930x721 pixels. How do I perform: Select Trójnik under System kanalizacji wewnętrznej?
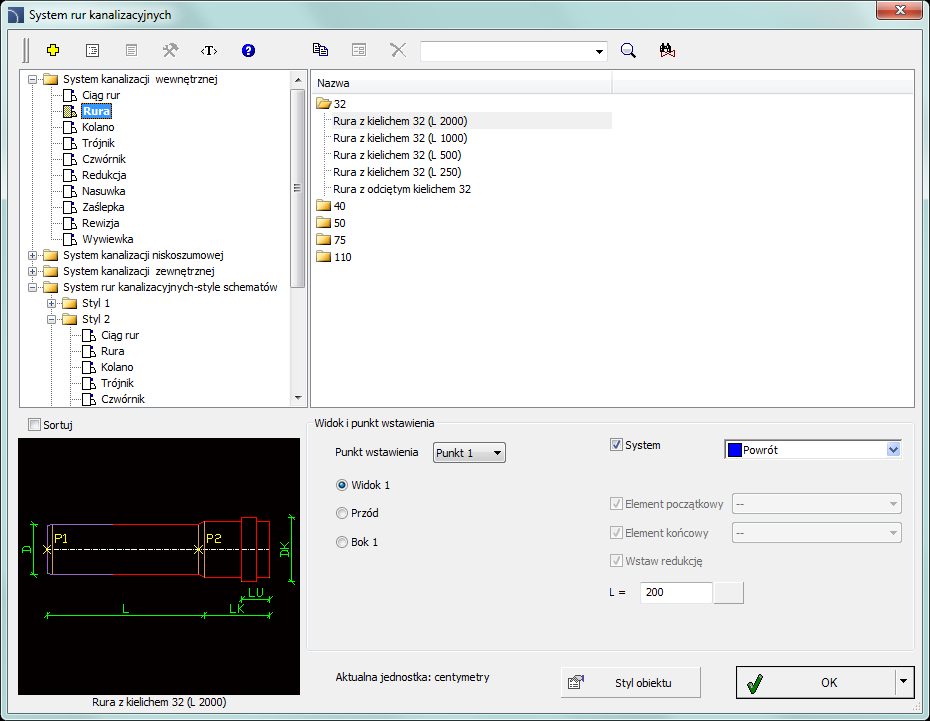(98, 143)
